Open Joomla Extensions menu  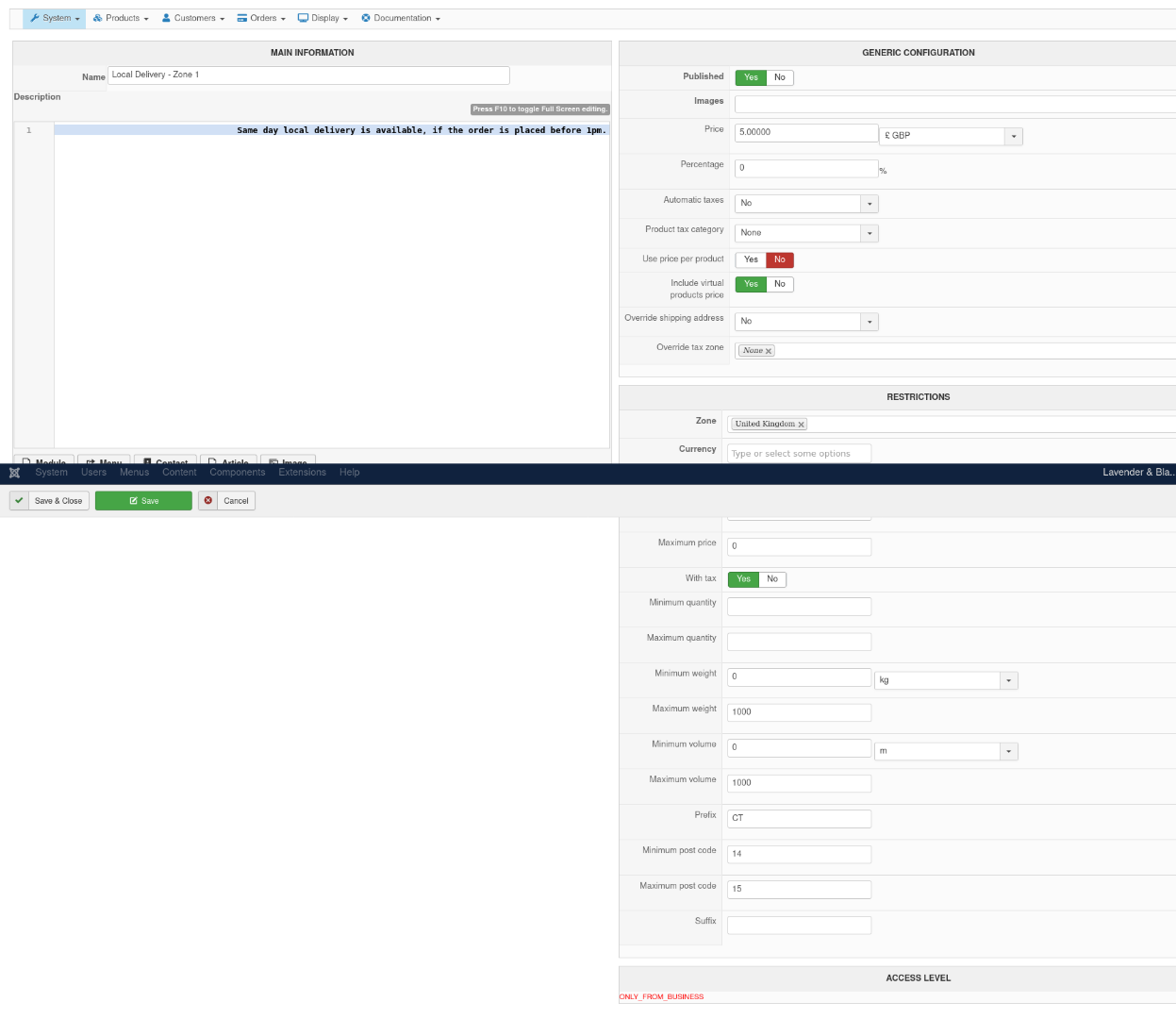(x=302, y=473)
